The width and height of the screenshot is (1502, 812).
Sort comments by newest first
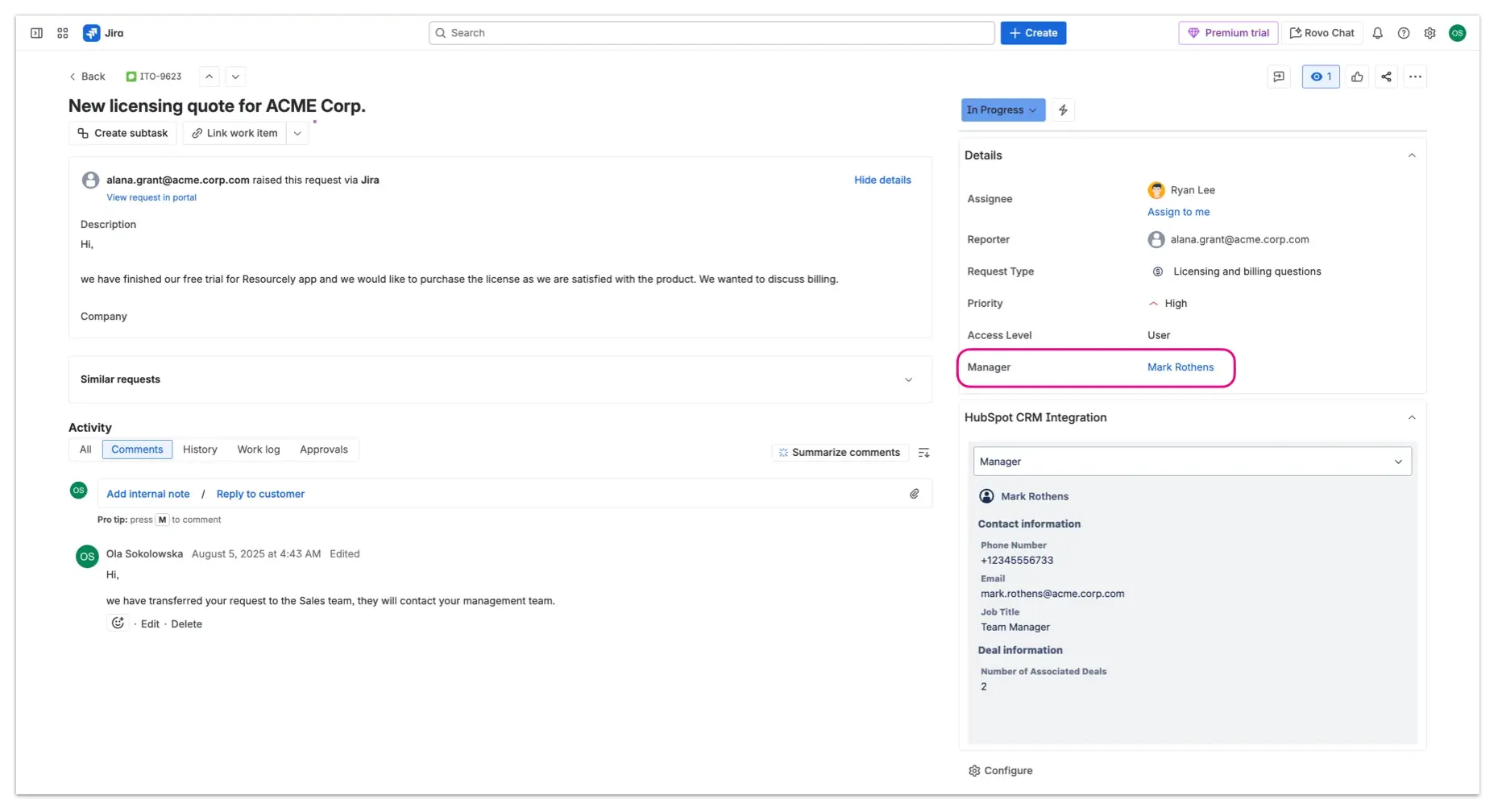click(923, 452)
